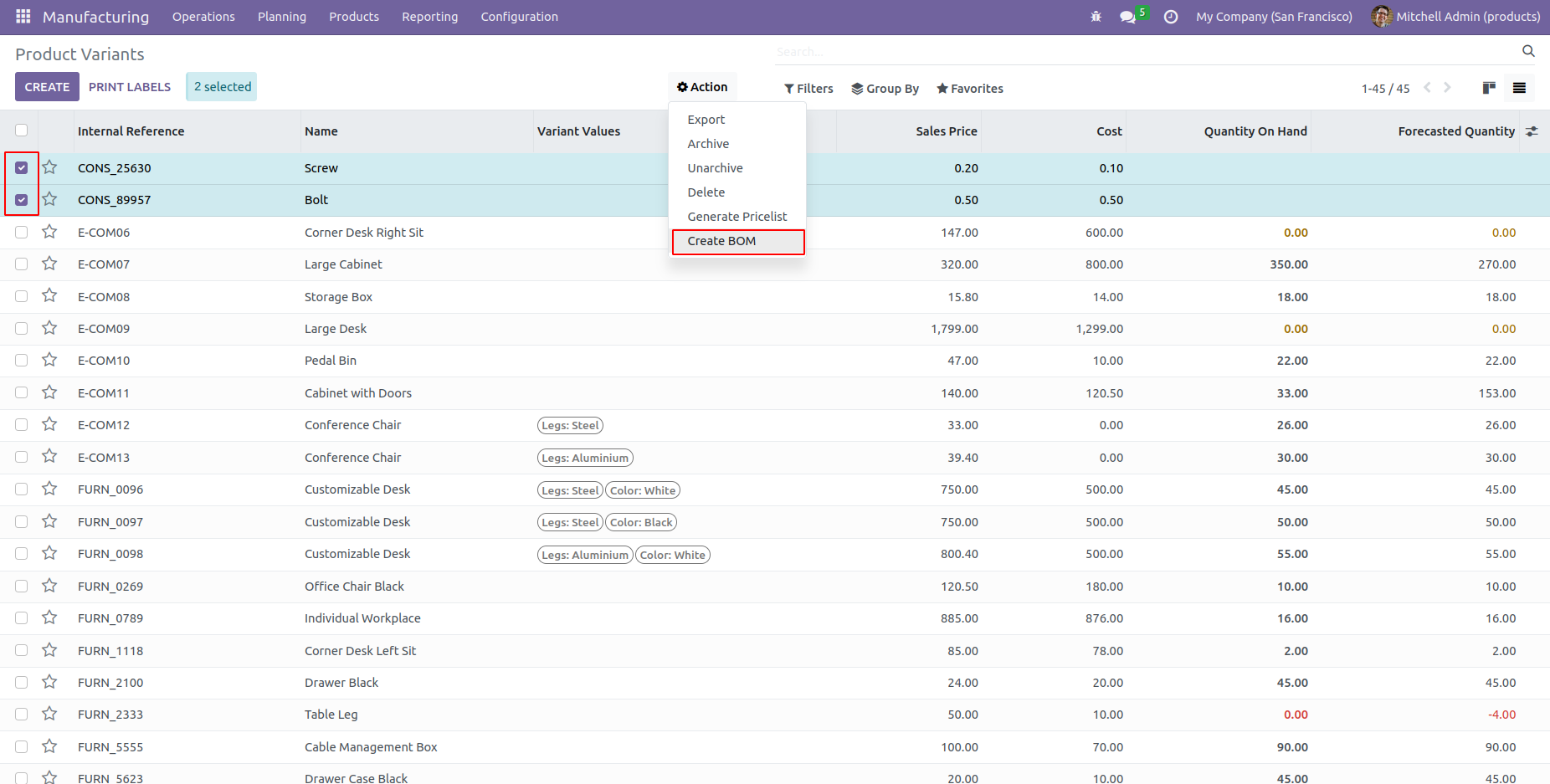The height and width of the screenshot is (784, 1550).
Task: Expand the Group By dropdown
Action: pyautogui.click(x=885, y=89)
